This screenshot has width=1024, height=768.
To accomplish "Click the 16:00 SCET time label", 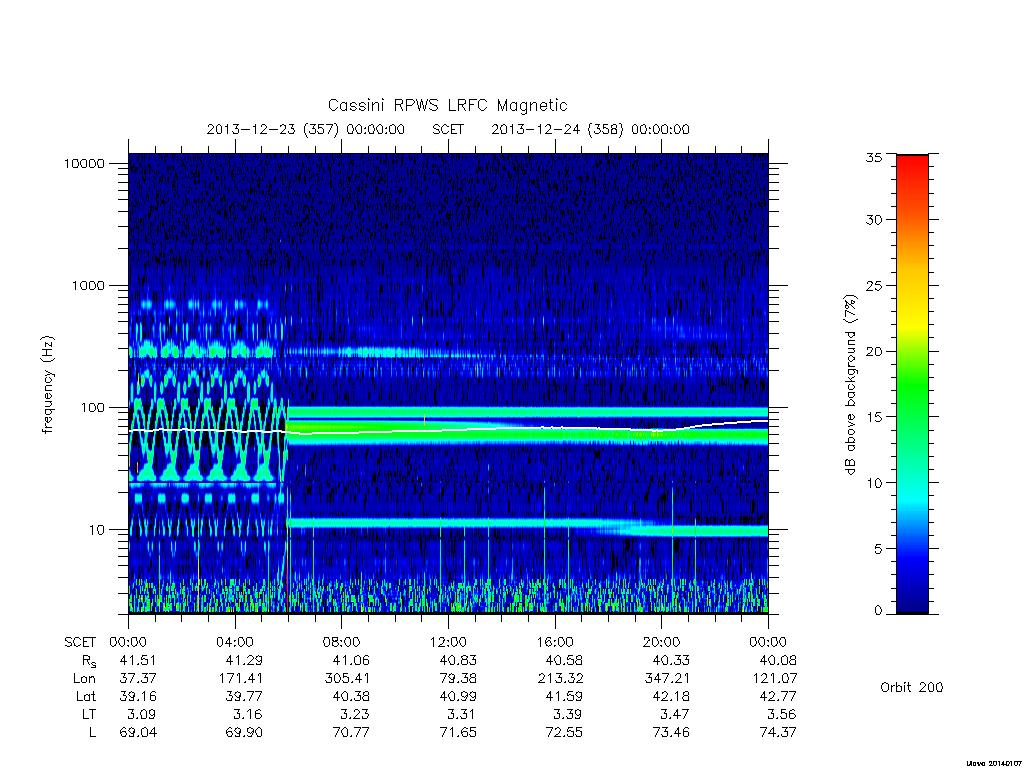I will pos(555,643).
